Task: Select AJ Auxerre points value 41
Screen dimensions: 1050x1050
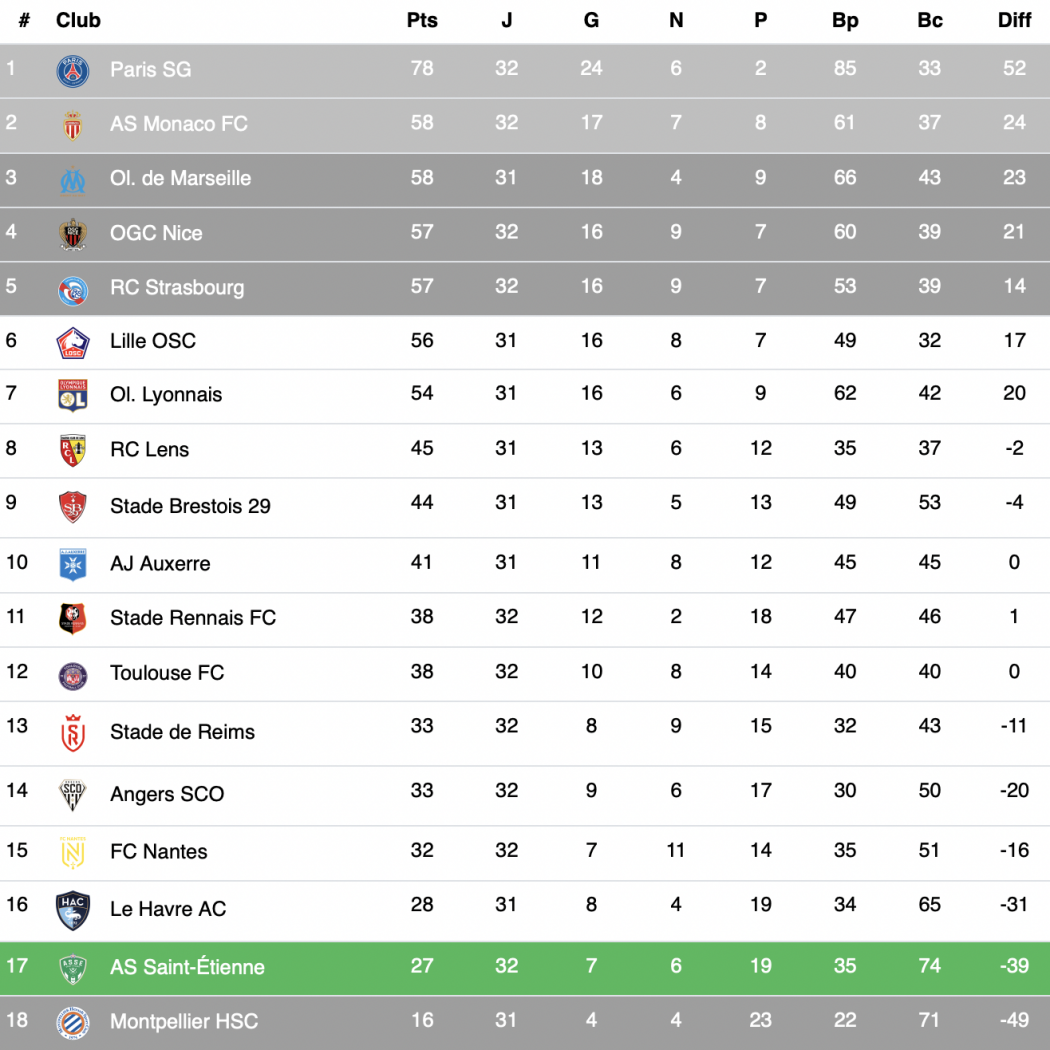Action: click(x=422, y=562)
